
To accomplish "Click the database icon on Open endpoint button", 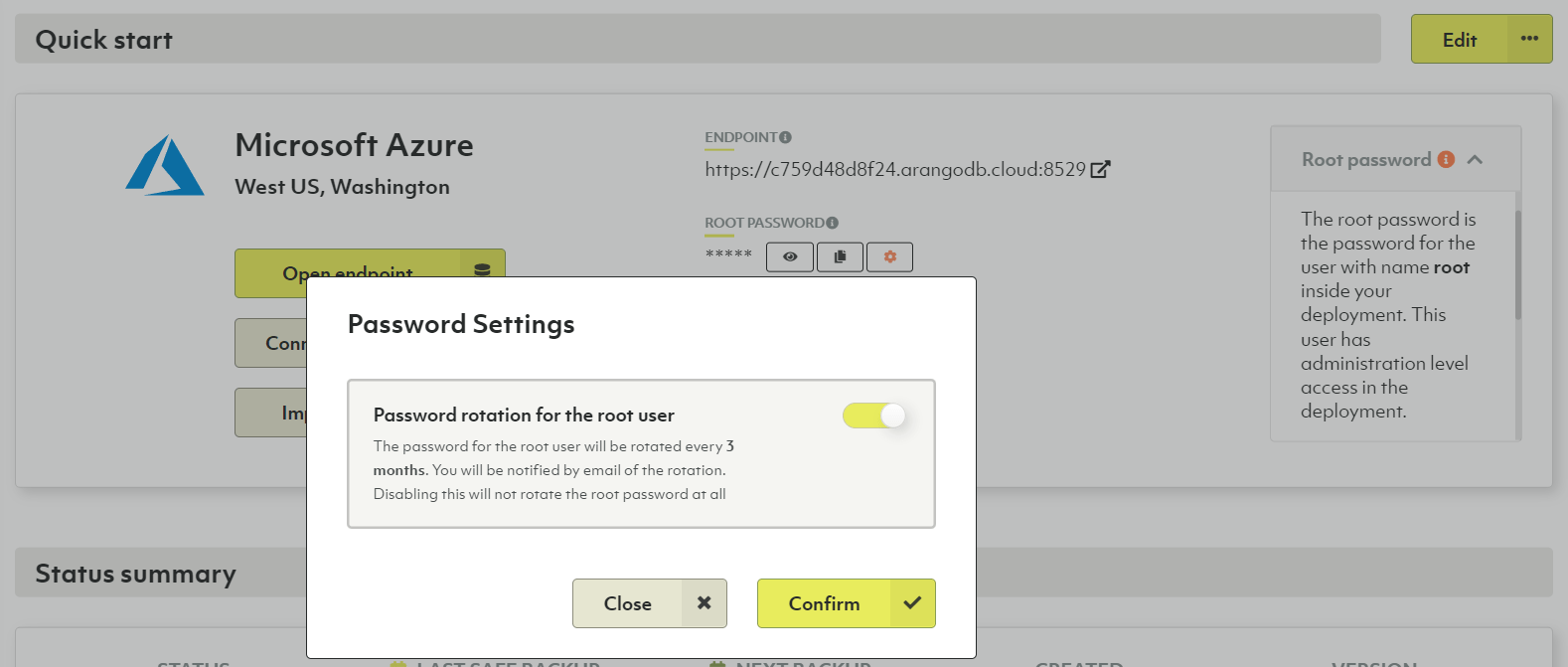I will (x=482, y=270).
